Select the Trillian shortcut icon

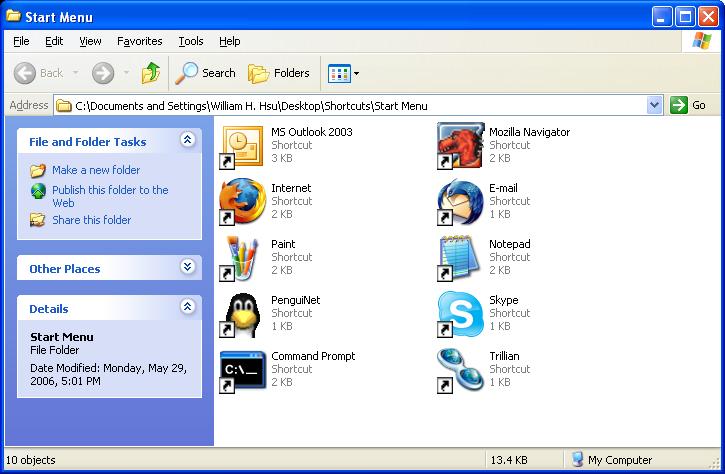coord(460,370)
